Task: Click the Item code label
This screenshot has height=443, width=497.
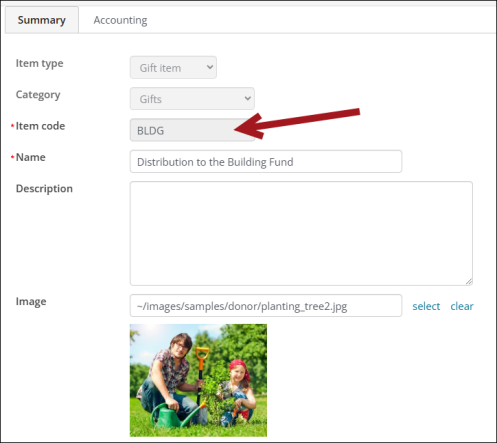Action: (40, 126)
